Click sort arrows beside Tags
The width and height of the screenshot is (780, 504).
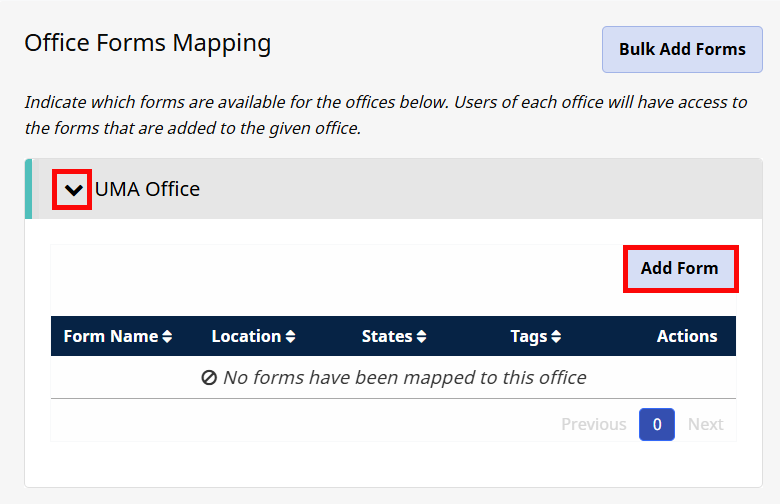click(556, 337)
